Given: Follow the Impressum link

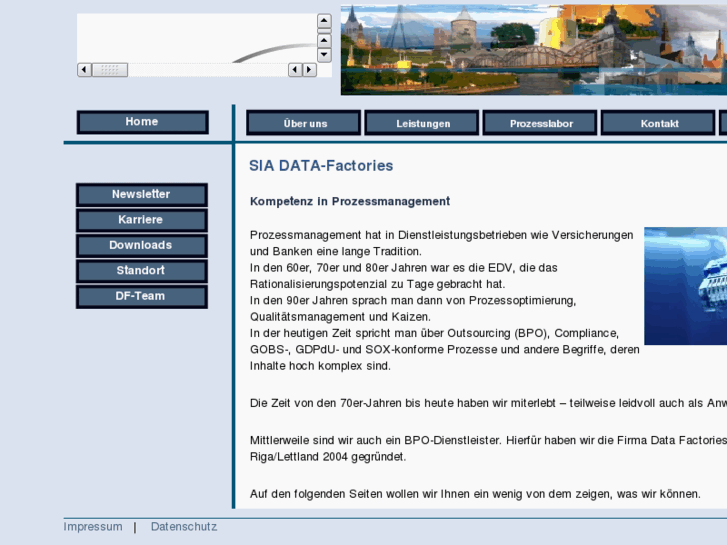Looking at the screenshot, I should (93, 527).
